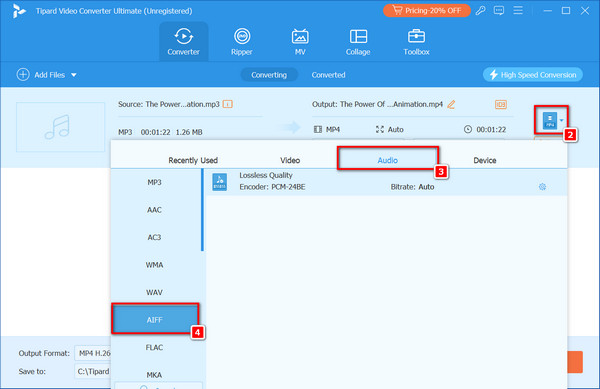Click the format list scrollbar
Viewport: 600px width, 389px height.
(202, 210)
